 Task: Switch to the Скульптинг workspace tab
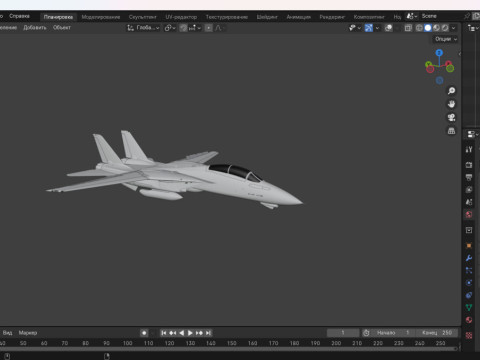(x=143, y=17)
